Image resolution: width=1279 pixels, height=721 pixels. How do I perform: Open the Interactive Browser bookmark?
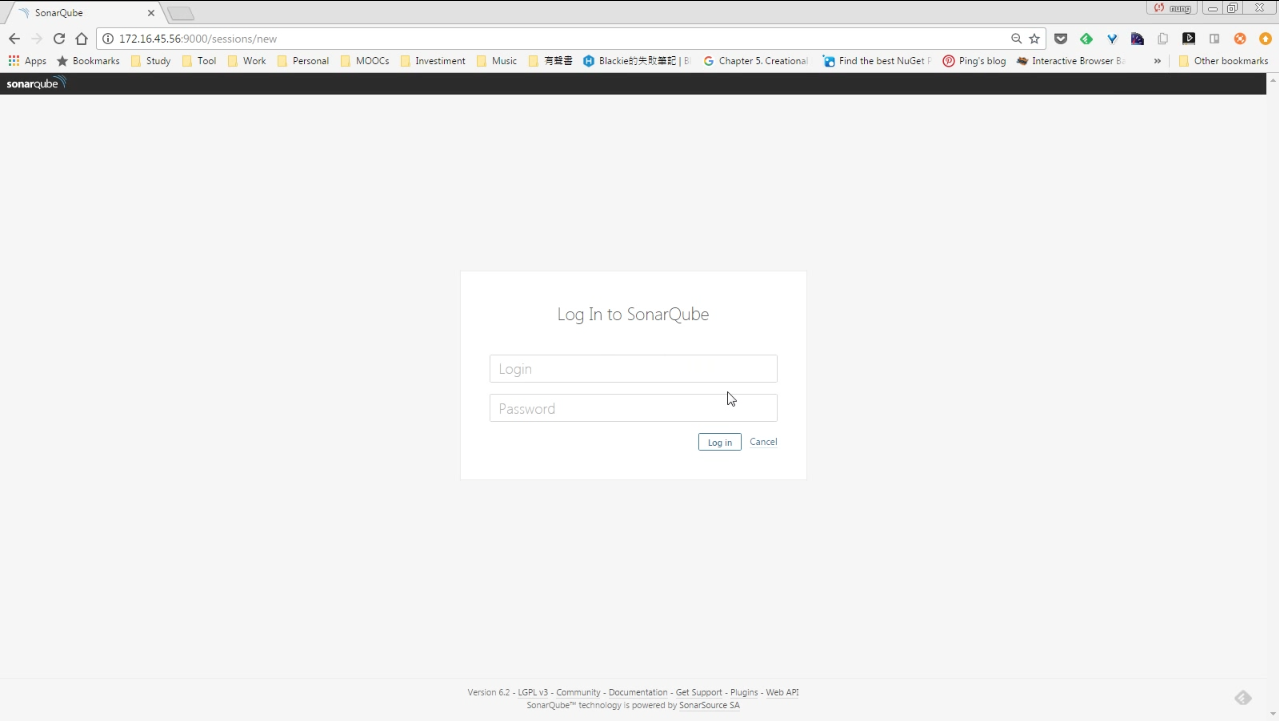1070,61
